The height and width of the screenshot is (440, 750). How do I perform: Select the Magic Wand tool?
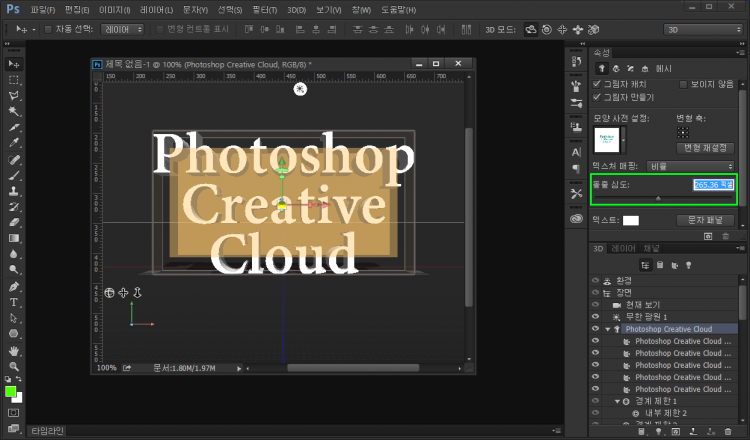(x=15, y=111)
